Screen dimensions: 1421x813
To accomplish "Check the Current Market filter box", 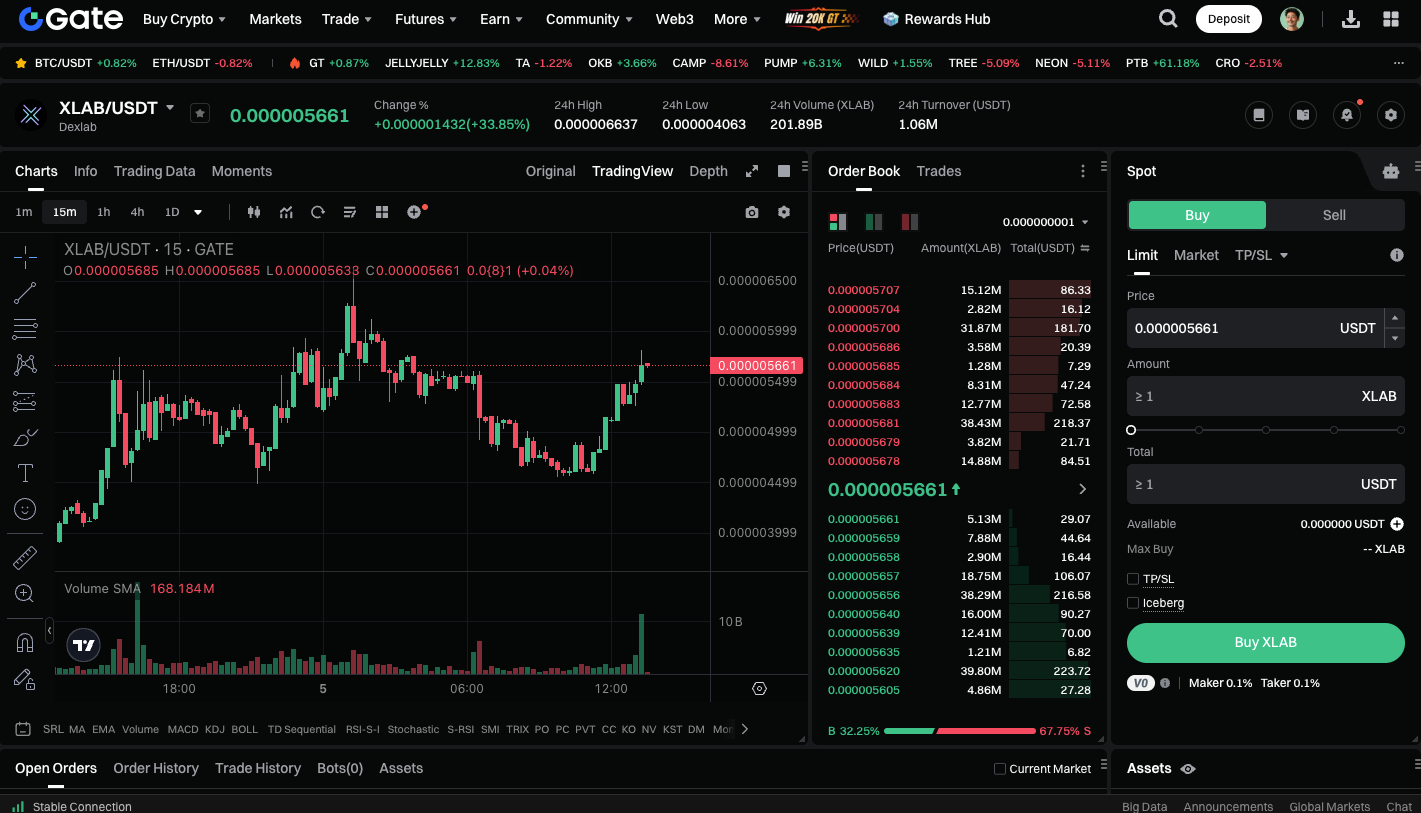I will point(1000,769).
